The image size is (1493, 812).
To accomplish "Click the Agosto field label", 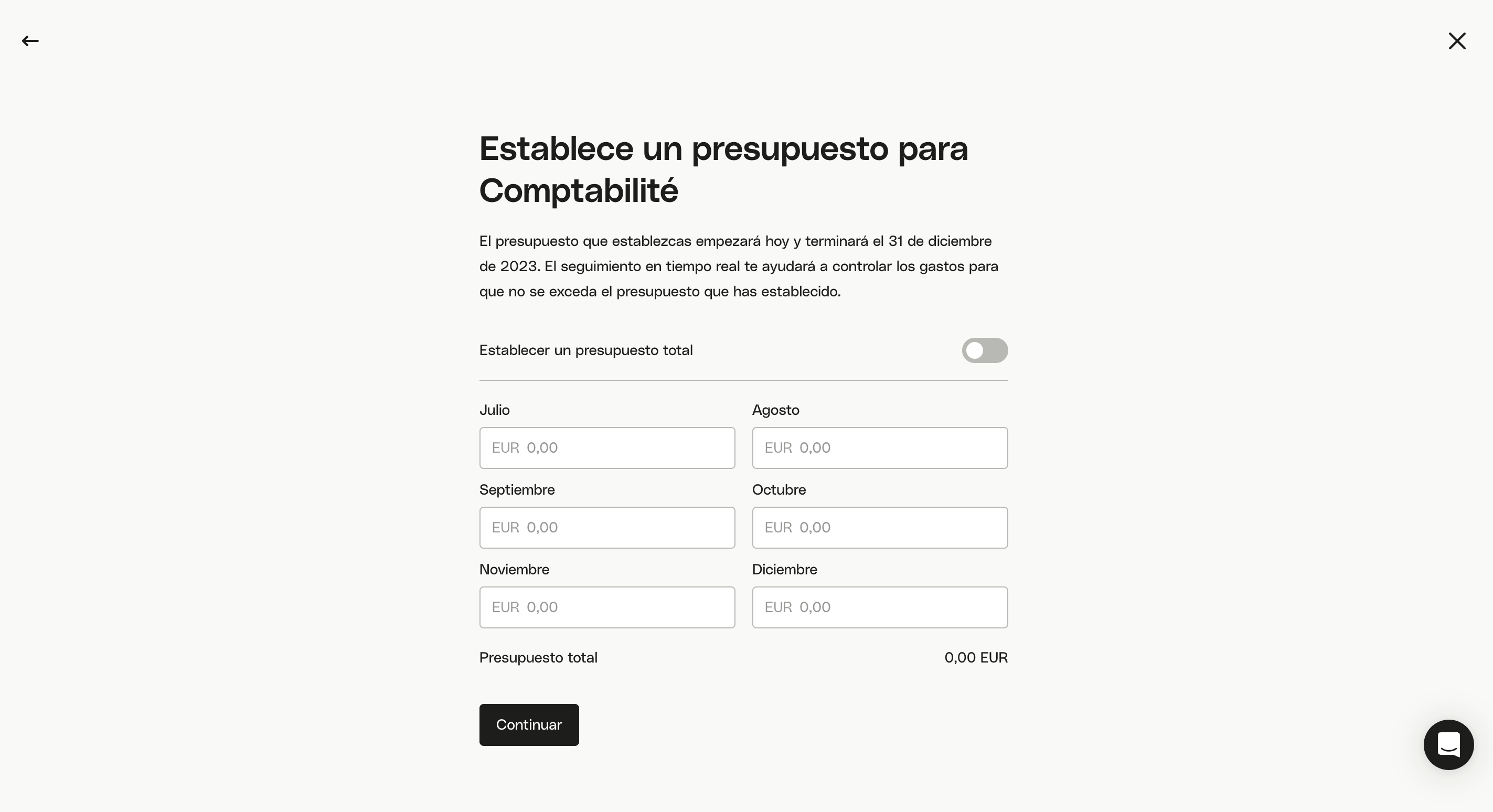I will pyautogui.click(x=775, y=410).
